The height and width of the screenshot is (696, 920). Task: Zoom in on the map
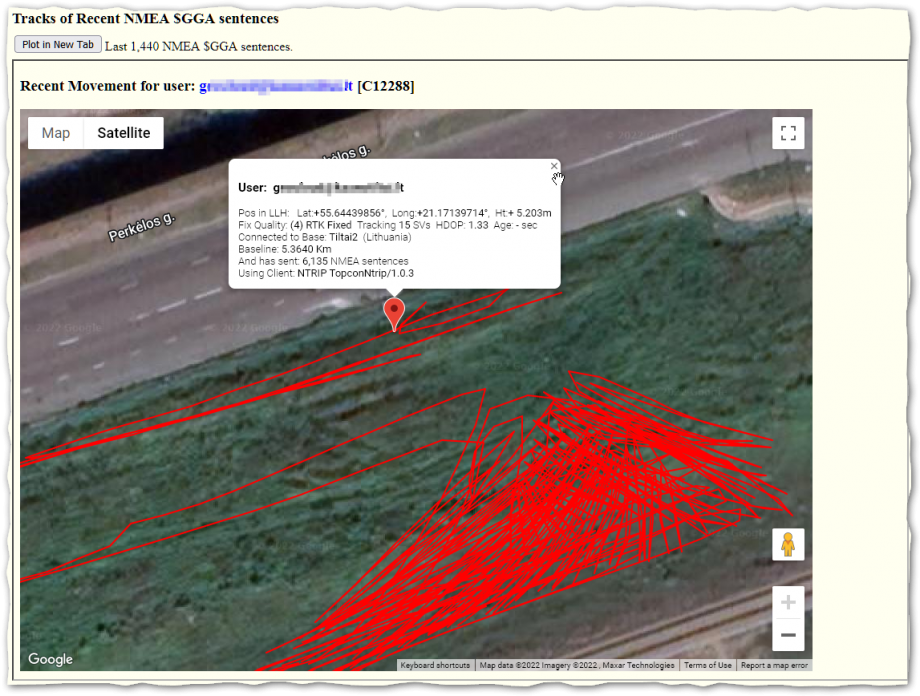coord(788,602)
